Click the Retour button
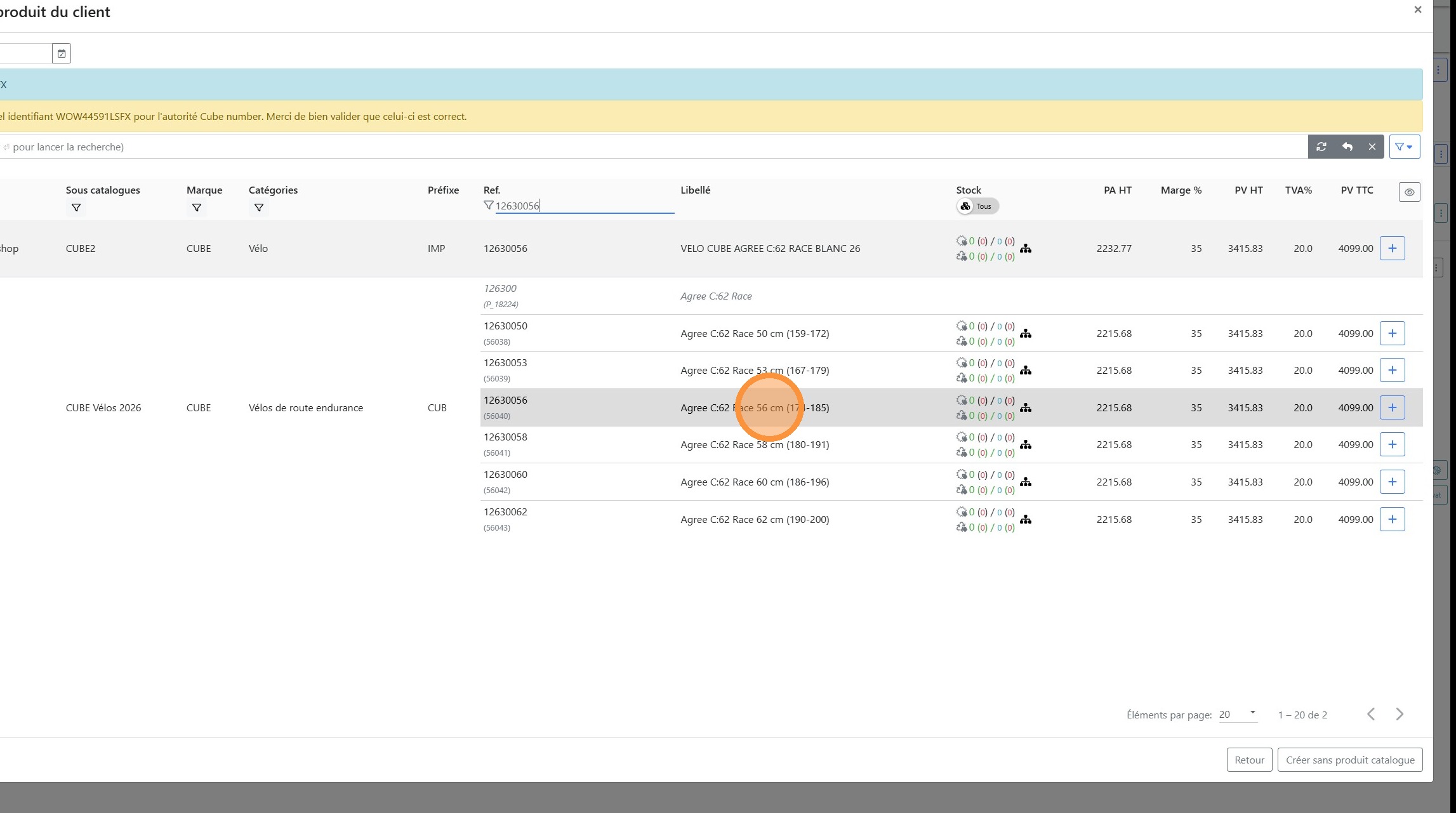This screenshot has width=1456, height=813. pos(1248,760)
